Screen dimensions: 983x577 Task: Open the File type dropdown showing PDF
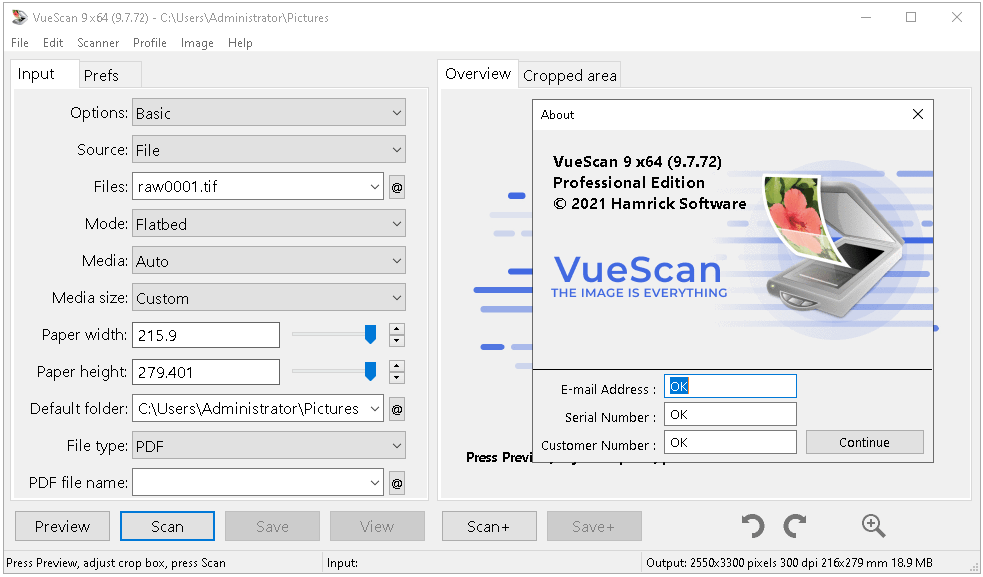point(269,446)
